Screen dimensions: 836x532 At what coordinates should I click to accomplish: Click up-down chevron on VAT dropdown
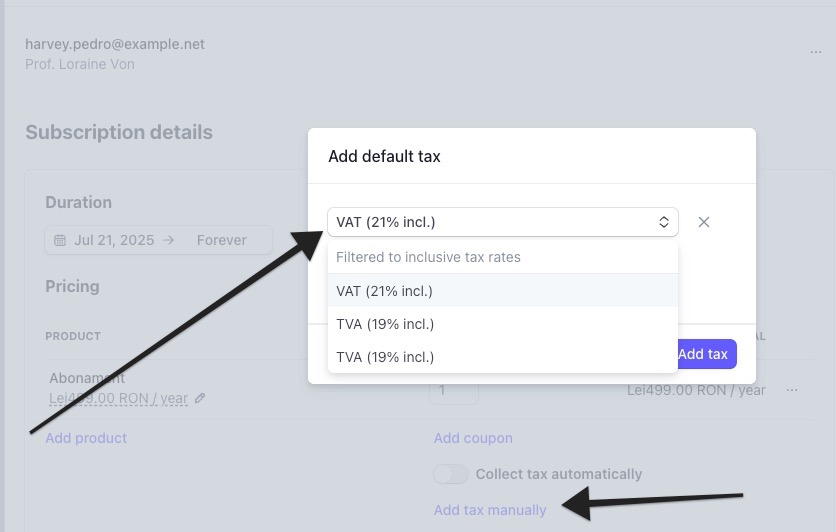pos(664,222)
